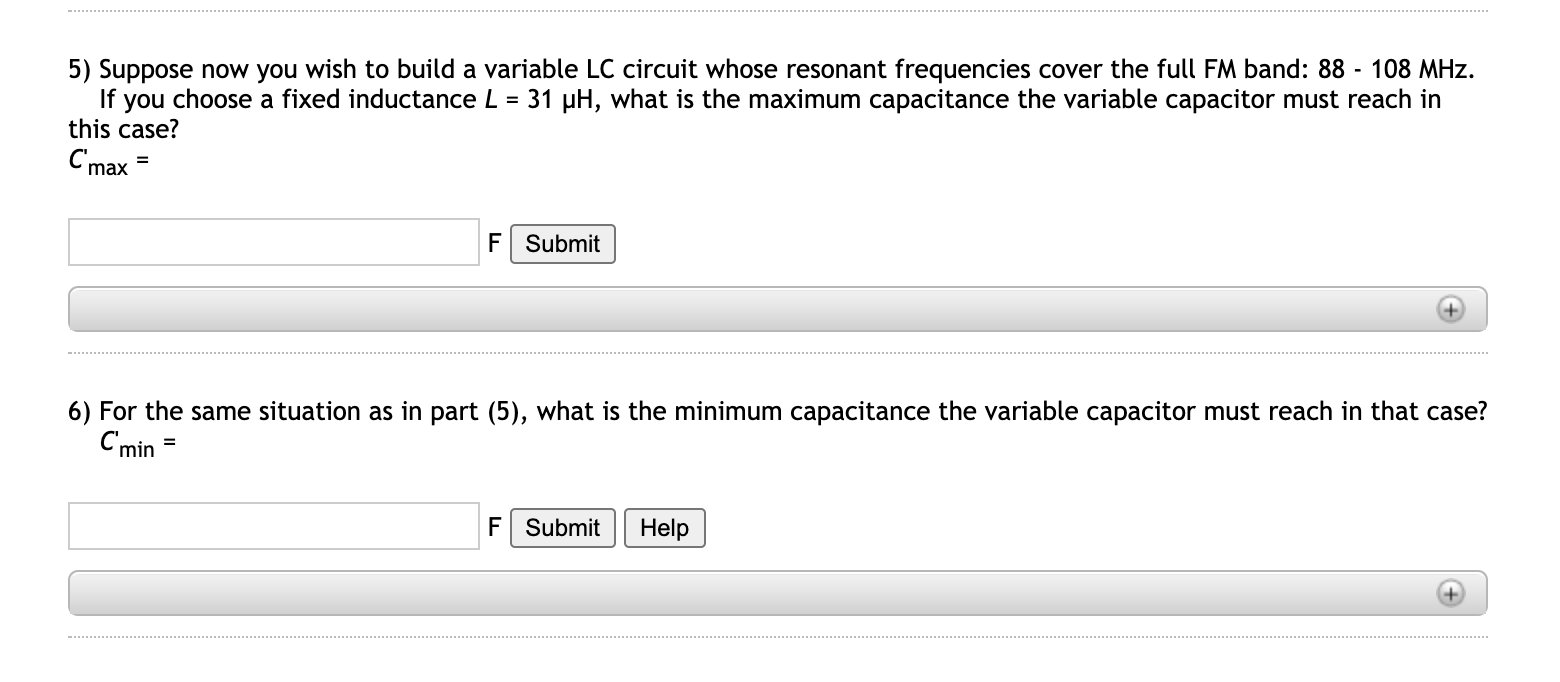Click the C'min answer input field
The height and width of the screenshot is (682, 1560).
(272, 525)
